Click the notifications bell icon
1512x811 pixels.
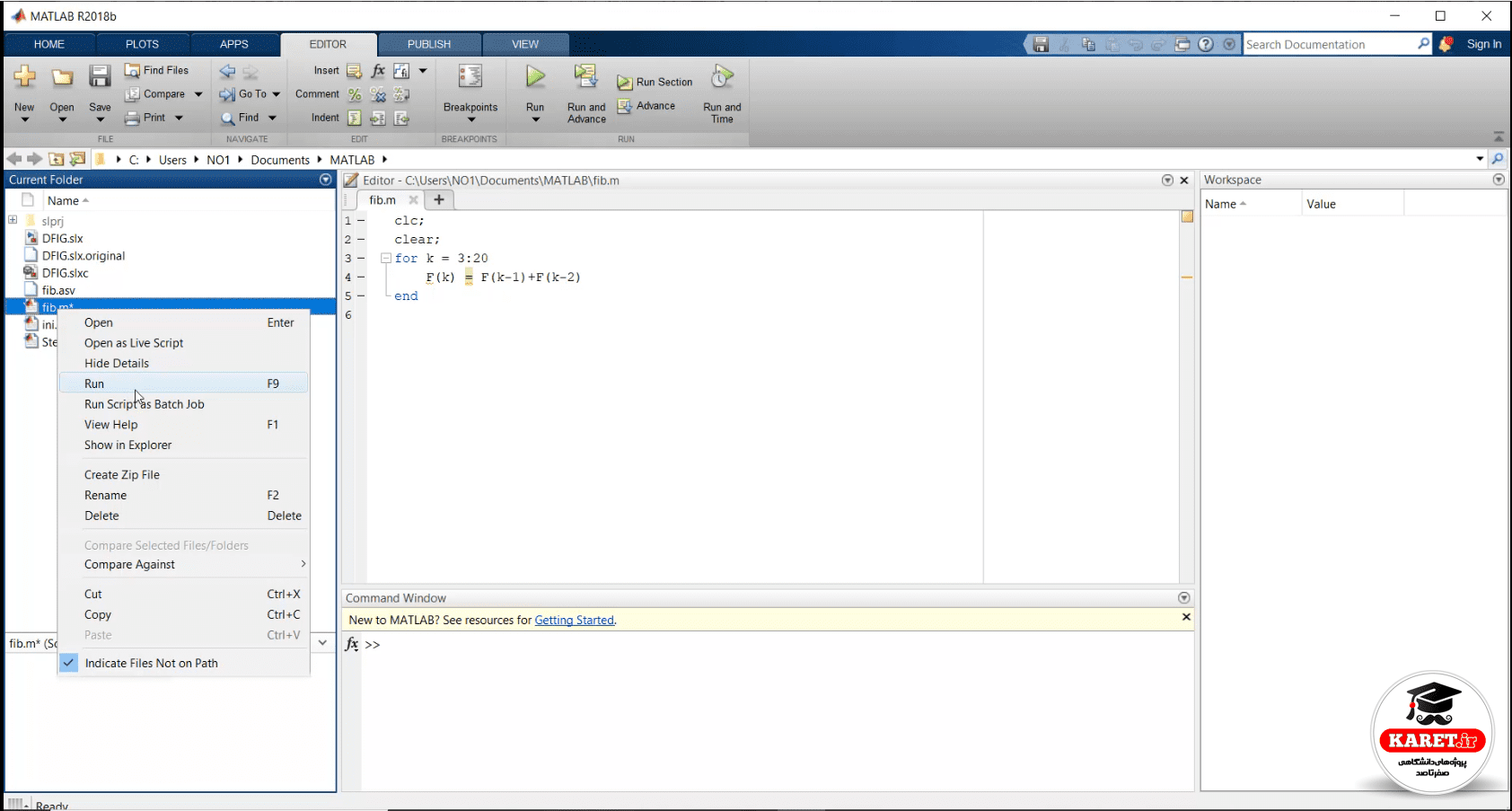tap(1446, 44)
